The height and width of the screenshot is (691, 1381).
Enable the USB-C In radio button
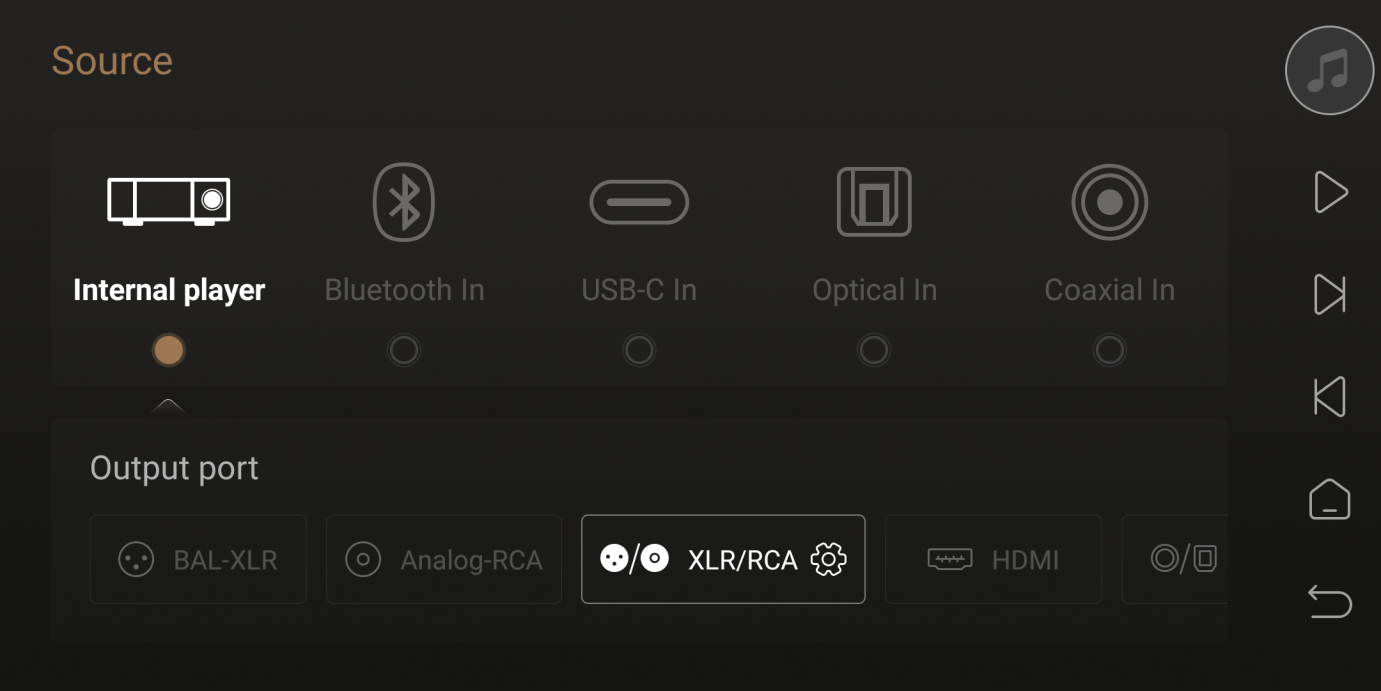(639, 350)
